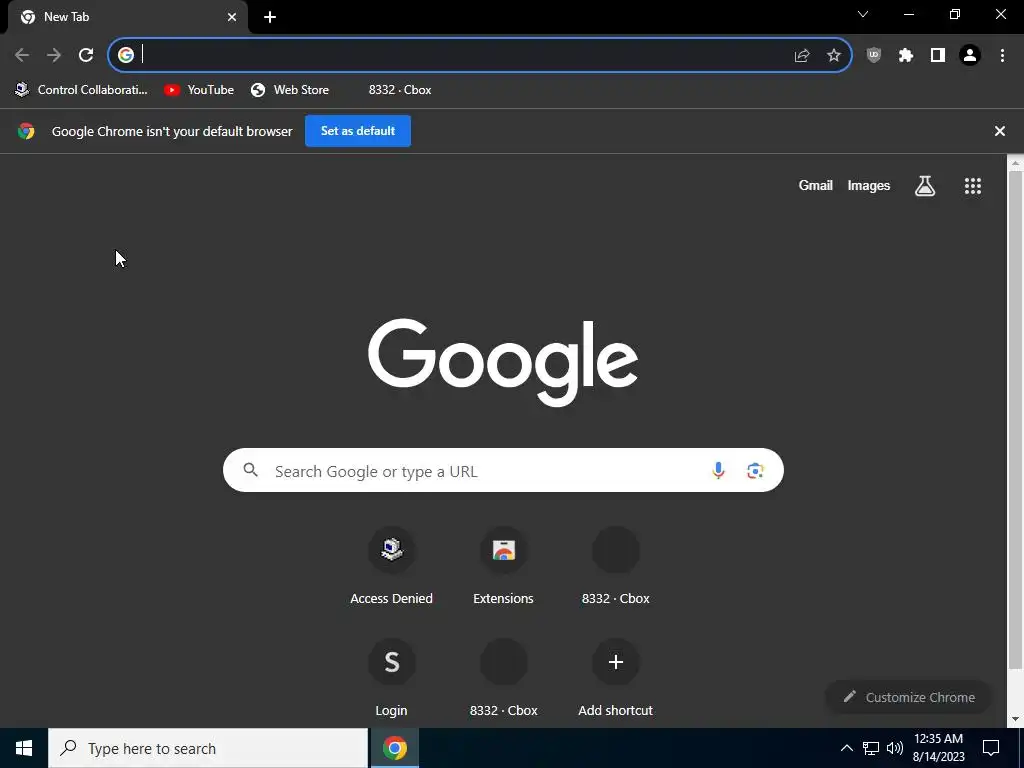Open Control Collaborati... bookmark
Screen dimensions: 1024x768
point(81,90)
